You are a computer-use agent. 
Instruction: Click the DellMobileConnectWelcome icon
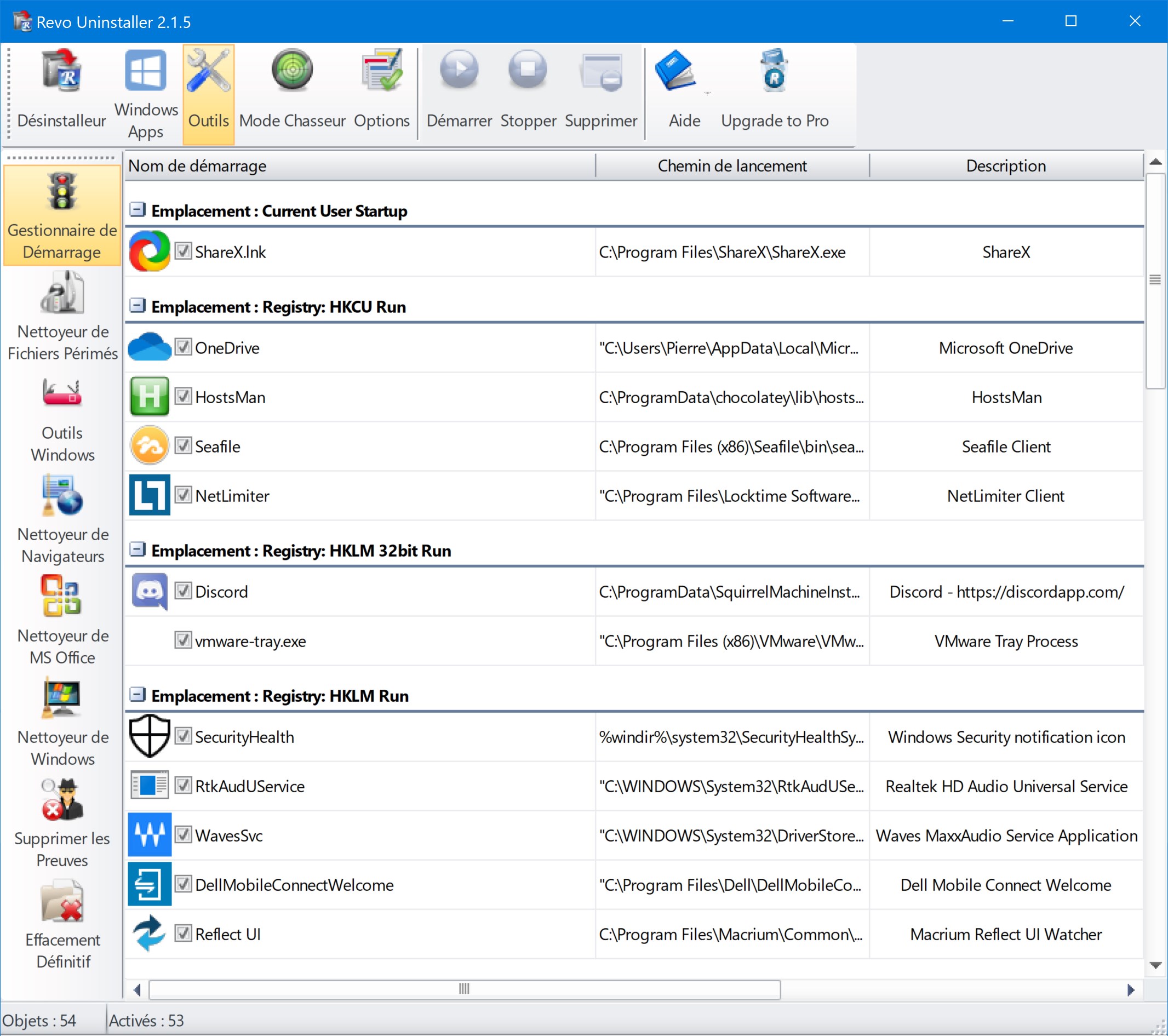pos(150,884)
